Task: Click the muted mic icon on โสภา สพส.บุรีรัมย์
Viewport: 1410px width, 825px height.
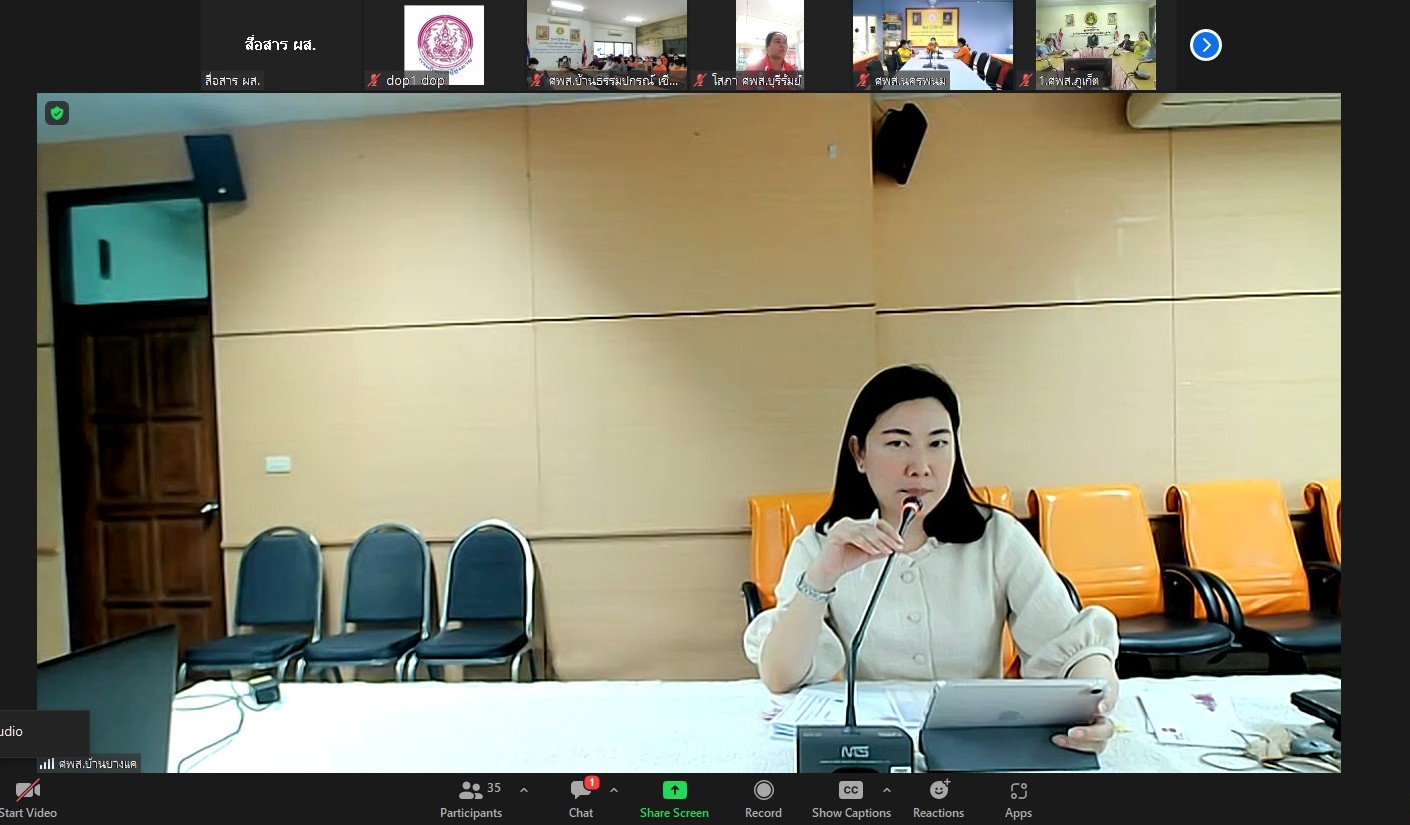Action: pyautogui.click(x=700, y=81)
